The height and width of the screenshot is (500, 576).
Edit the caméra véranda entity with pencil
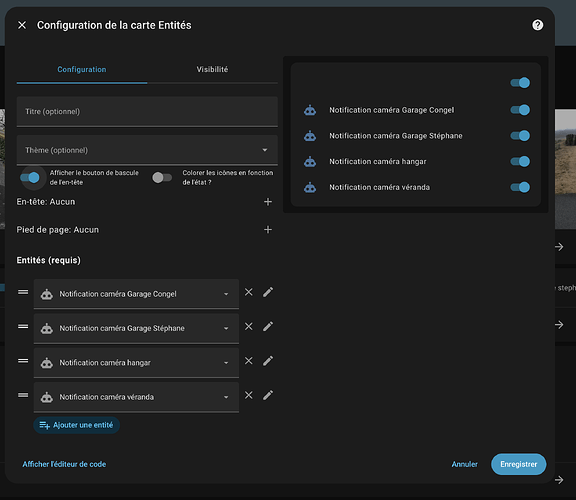pyautogui.click(x=268, y=395)
